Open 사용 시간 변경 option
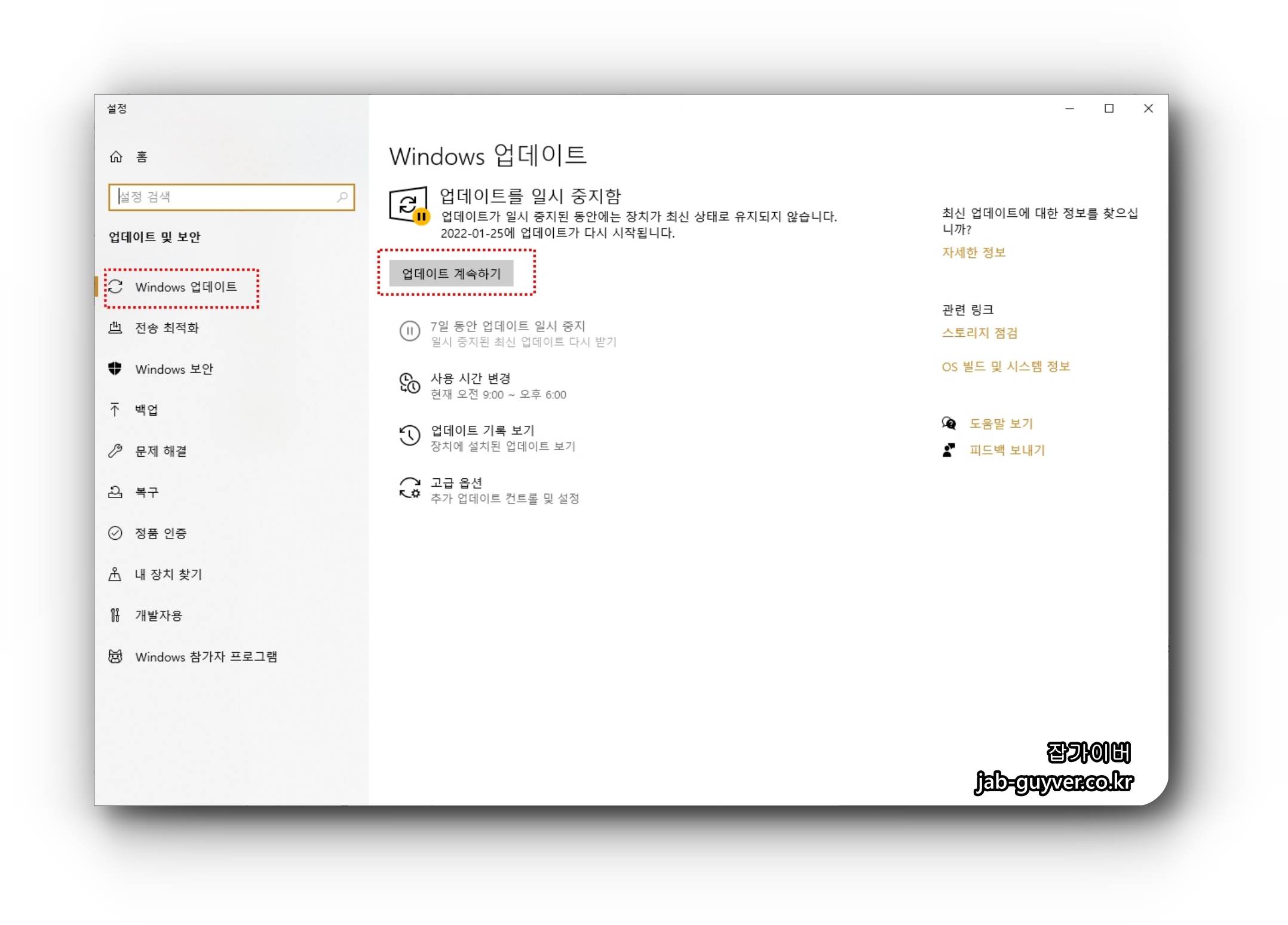 pyautogui.click(x=471, y=379)
